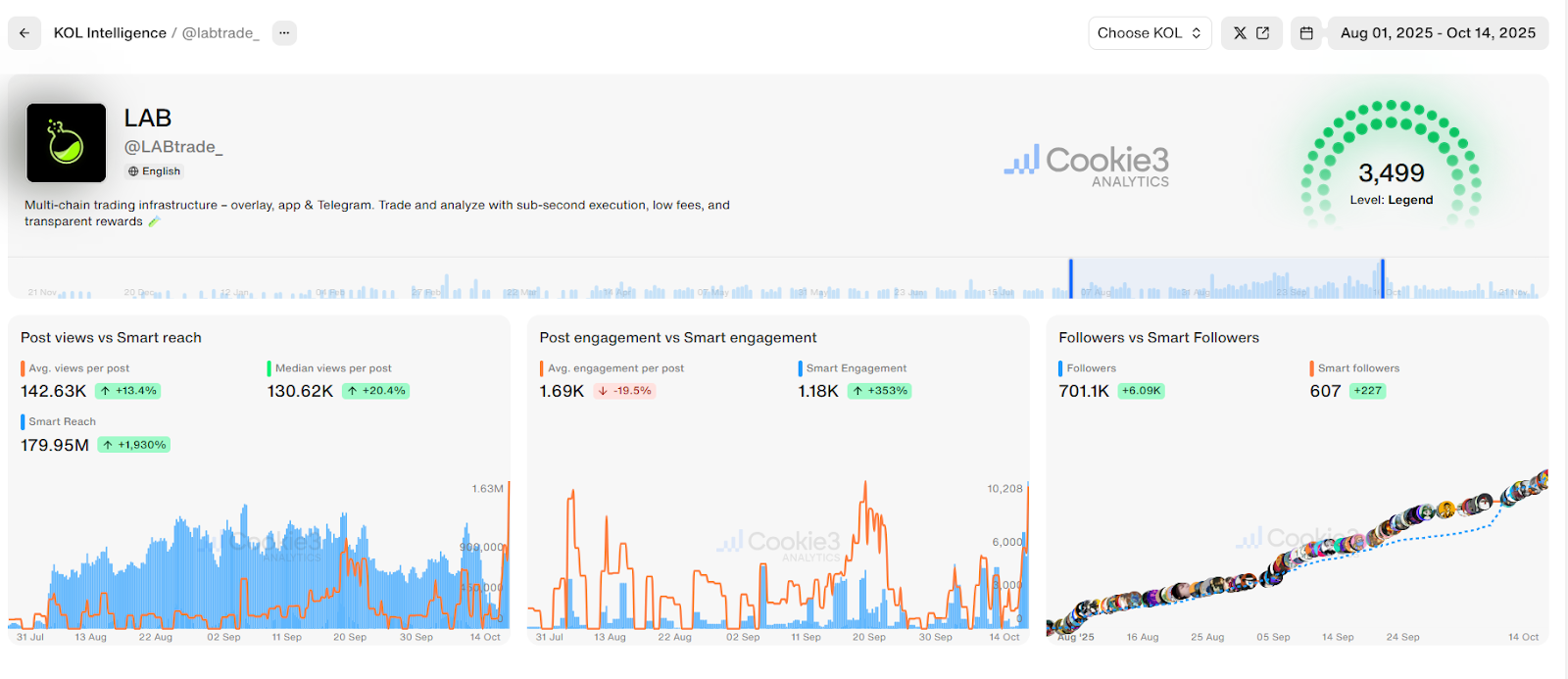Click the +227 smart followers badge

point(1367,391)
